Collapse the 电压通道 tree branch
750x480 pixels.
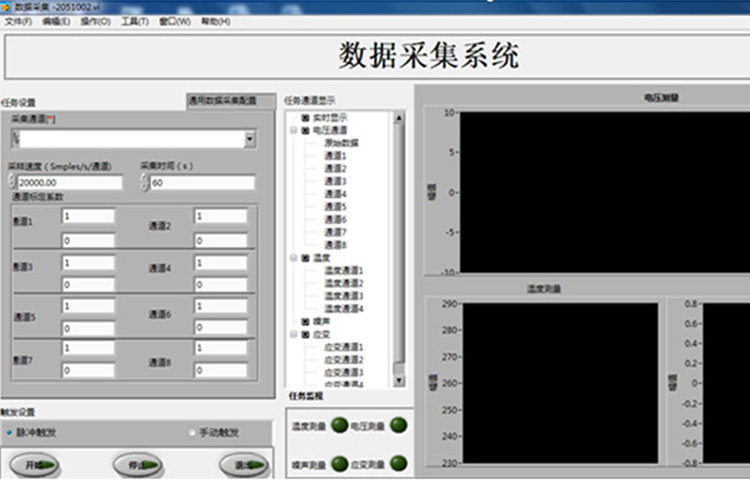[293, 130]
